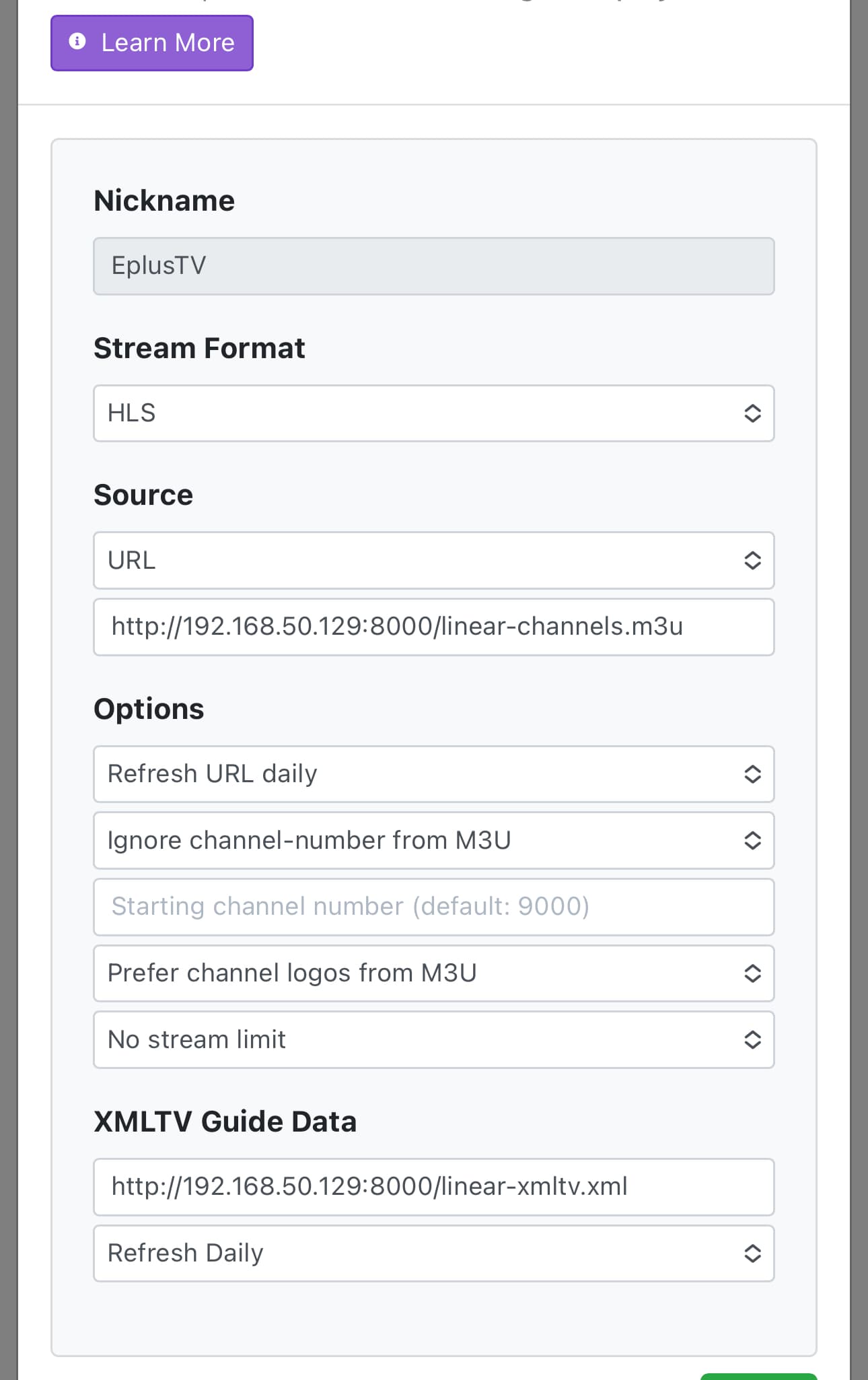Click the arrows icon on No stream limit
Image resolution: width=868 pixels, height=1380 pixels.
pos(752,1040)
